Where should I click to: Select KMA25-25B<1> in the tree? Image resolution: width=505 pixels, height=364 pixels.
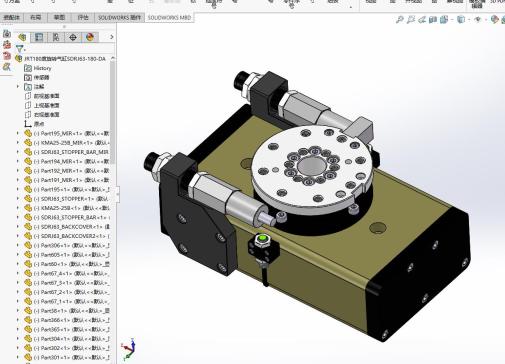click(71, 208)
